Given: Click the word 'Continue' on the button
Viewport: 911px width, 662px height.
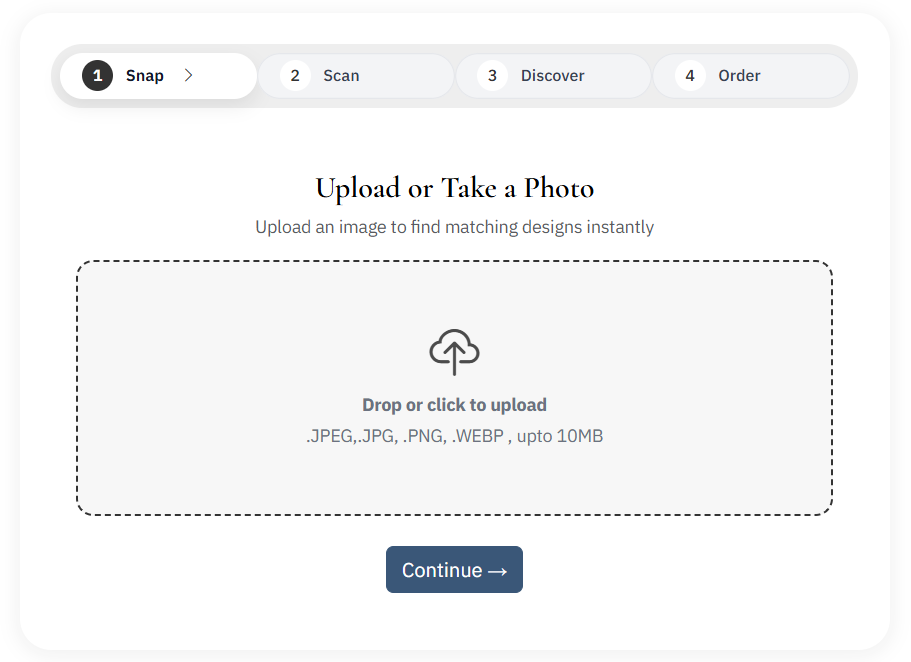Looking at the screenshot, I should click(442, 570).
